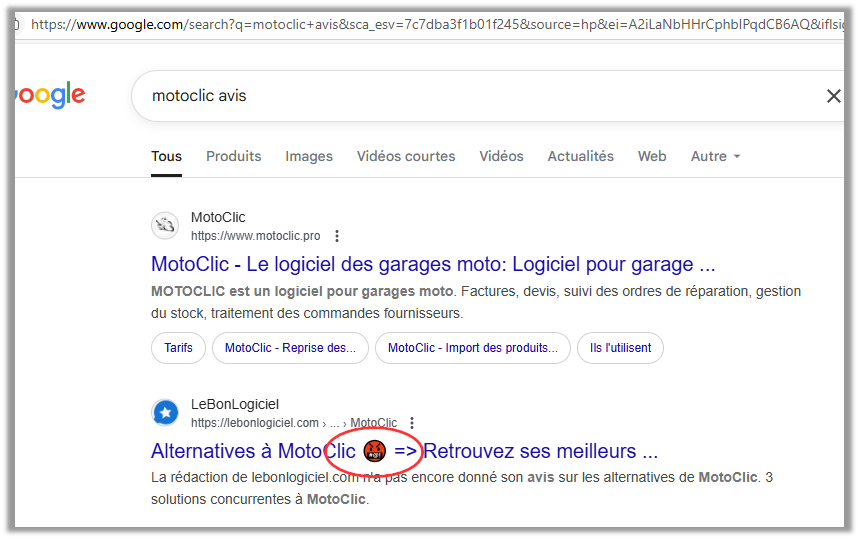This screenshot has width=859, height=539.
Task: Open the Vidéos tab
Action: coord(501,156)
